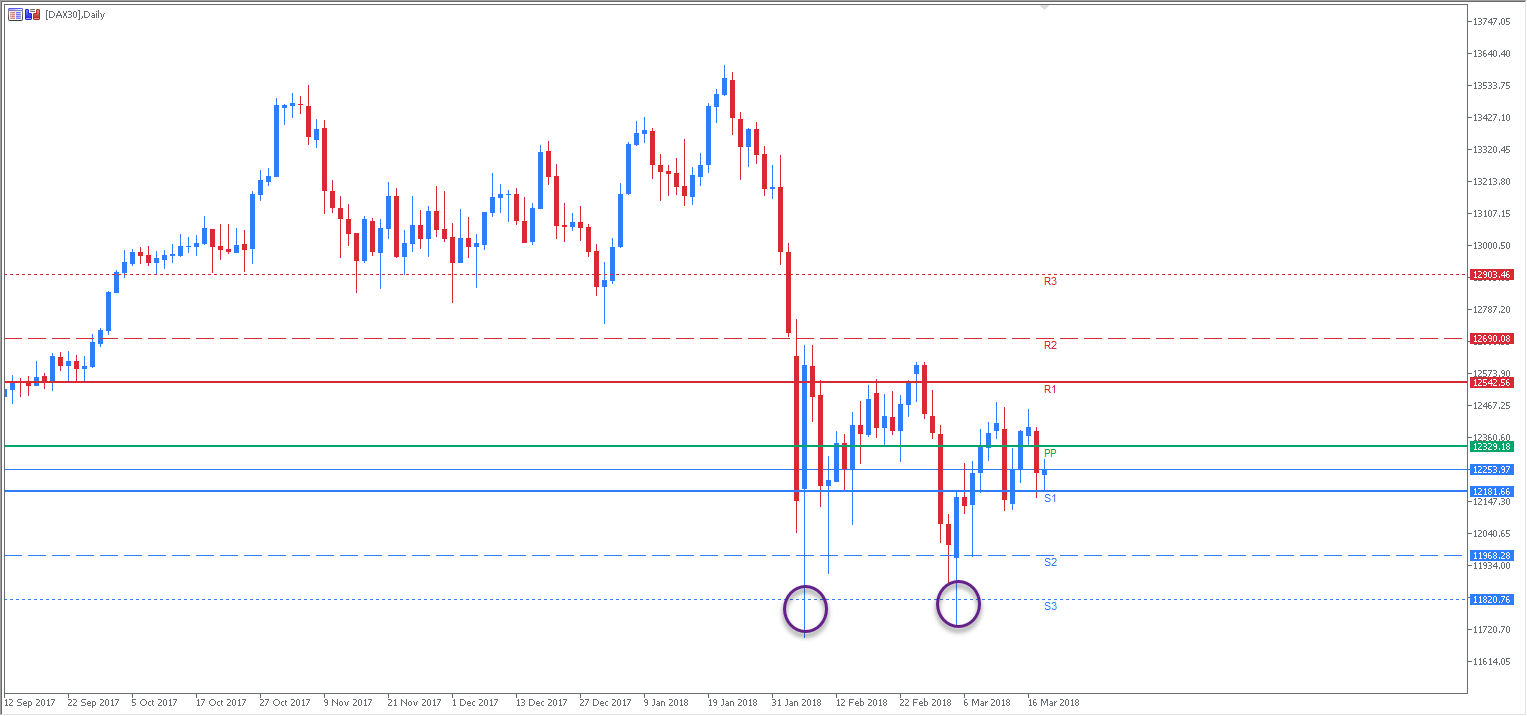Image resolution: width=1527 pixels, height=716 pixels.
Task: Click the 6 Mar 2018 date label
Action: pyautogui.click(x=987, y=703)
